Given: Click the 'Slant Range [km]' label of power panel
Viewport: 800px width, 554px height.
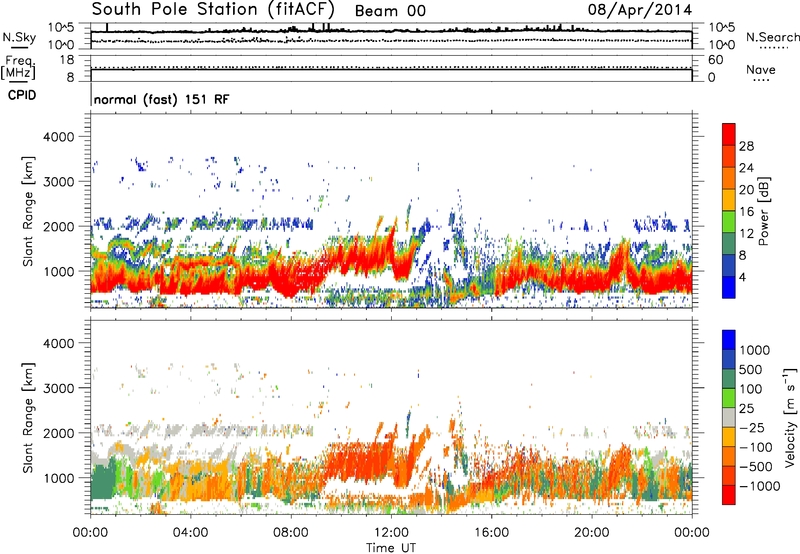Looking at the screenshot, I should 28,212.
